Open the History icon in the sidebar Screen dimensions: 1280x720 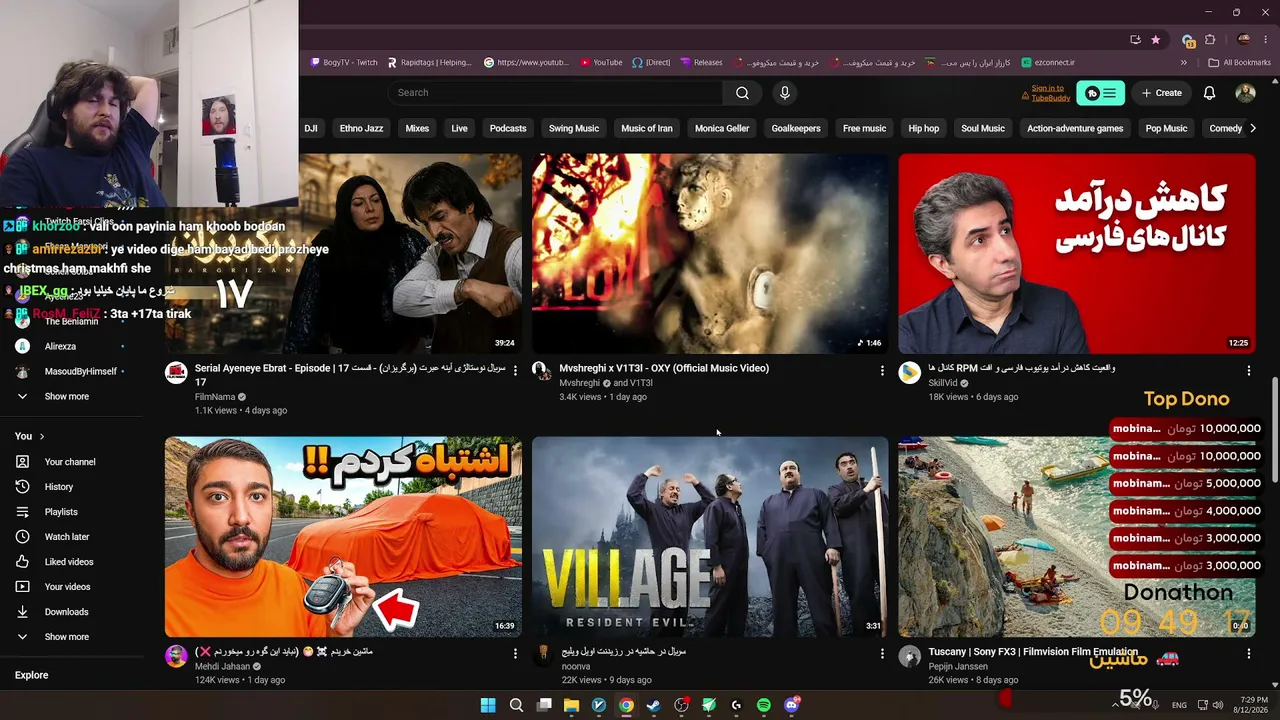tap(22, 487)
